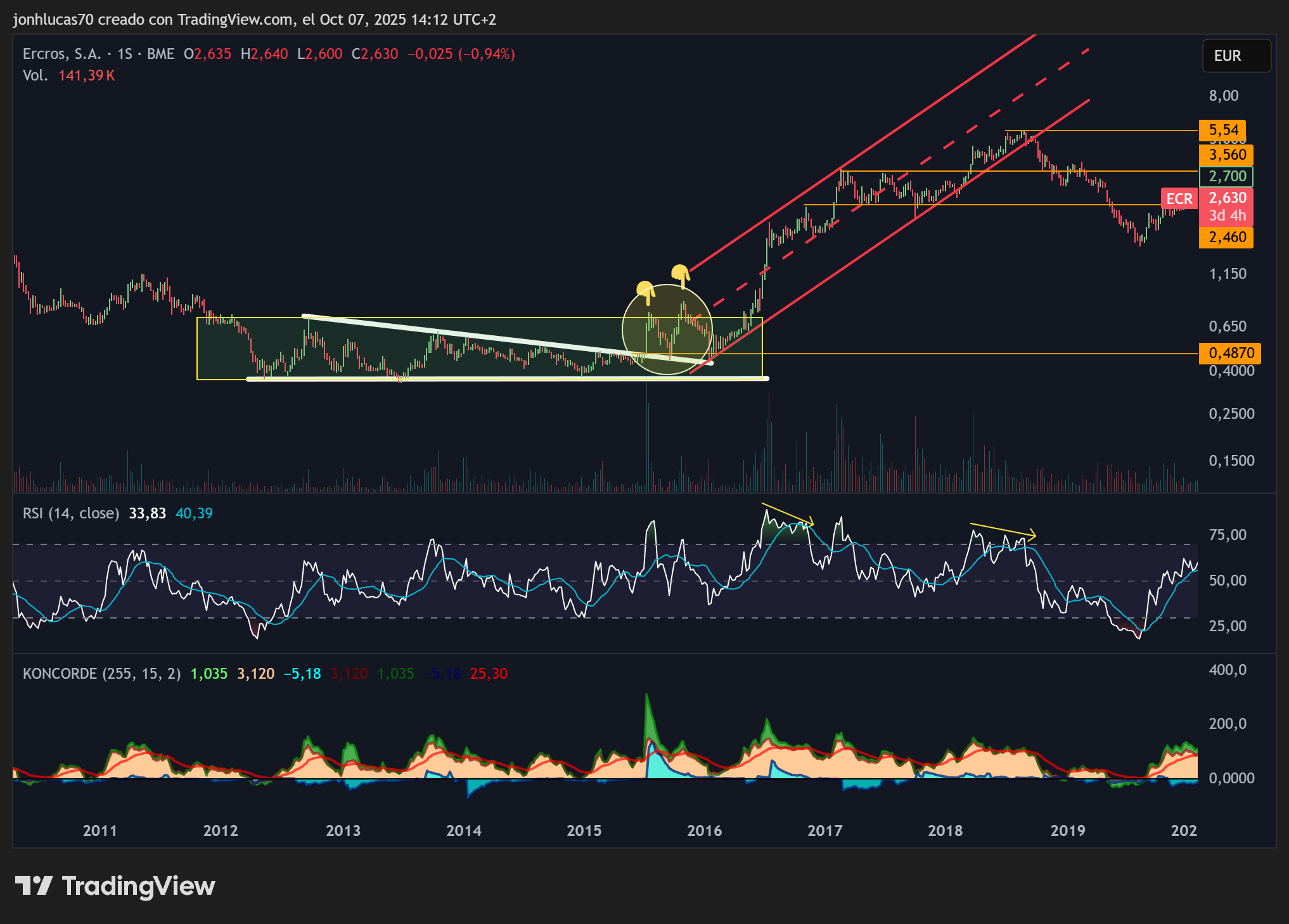This screenshot has height=924, width=1289.
Task: Click the 0,1500 price axis label
Action: (1231, 461)
